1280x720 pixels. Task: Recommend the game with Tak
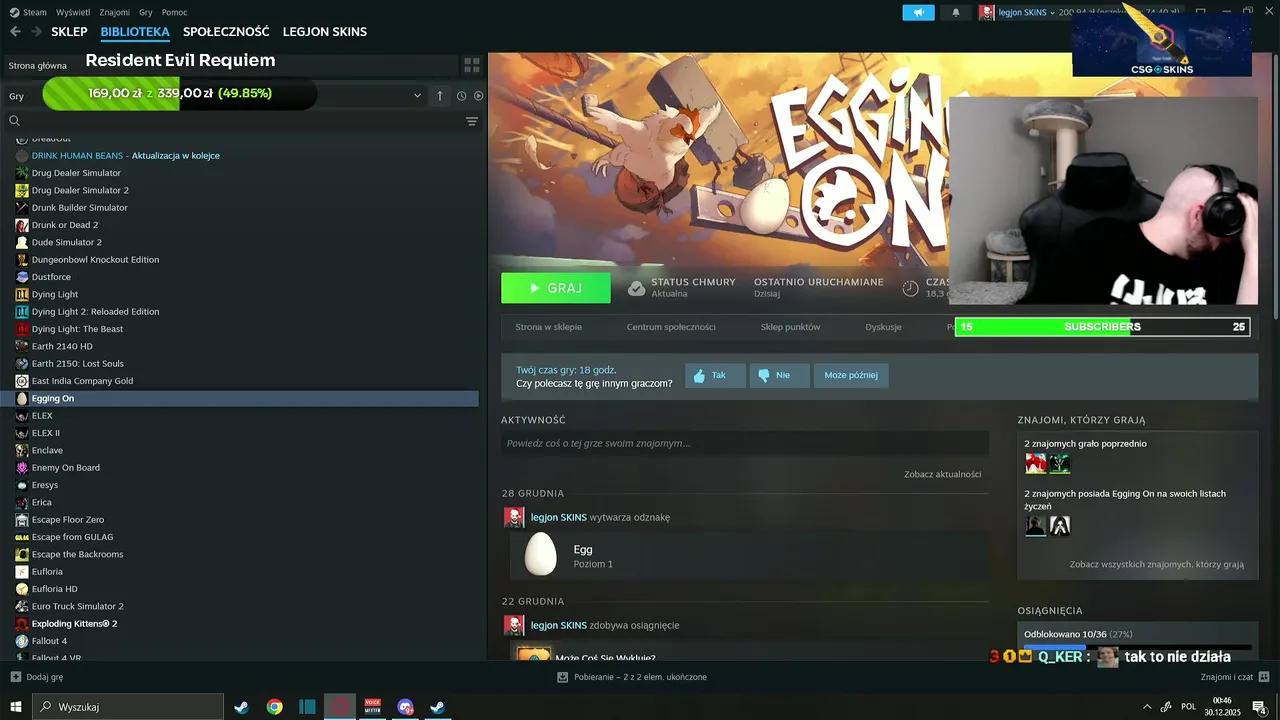(716, 376)
